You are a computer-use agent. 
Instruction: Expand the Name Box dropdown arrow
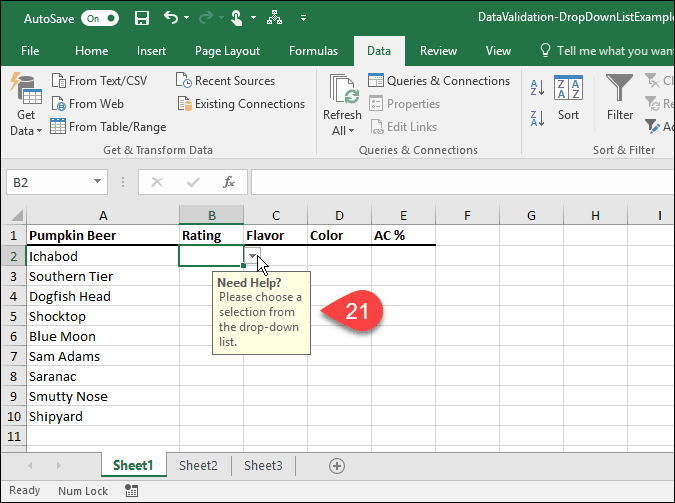(98, 181)
